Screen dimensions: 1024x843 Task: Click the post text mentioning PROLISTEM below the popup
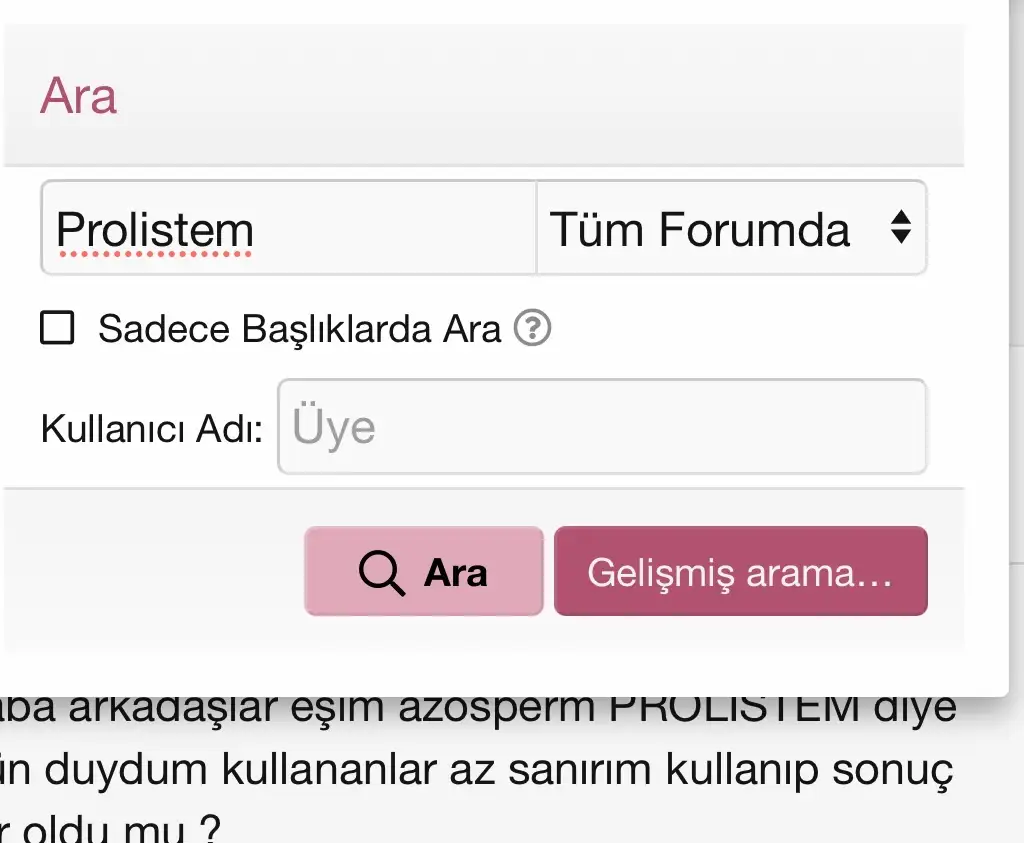(480, 712)
